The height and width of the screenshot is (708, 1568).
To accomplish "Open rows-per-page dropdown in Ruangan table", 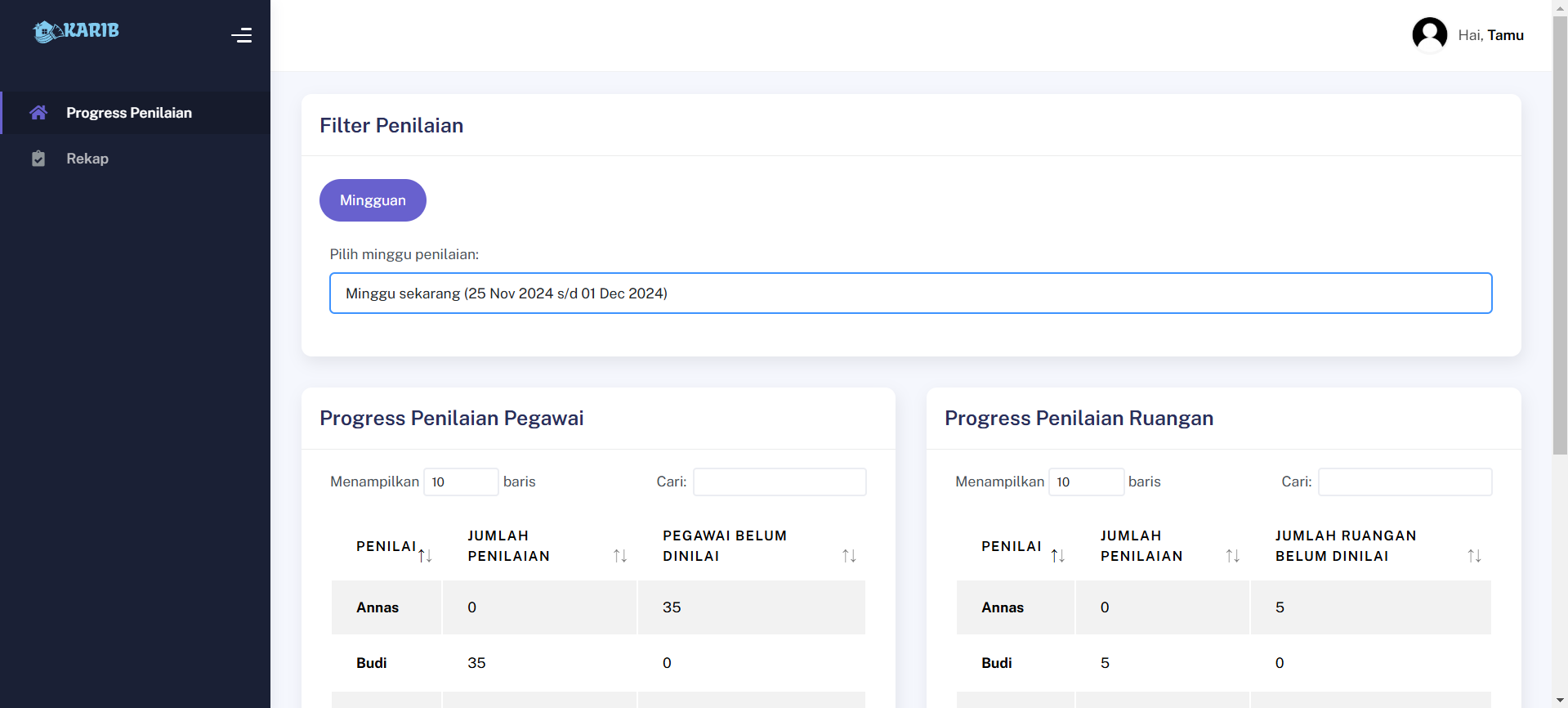I will point(1086,482).
